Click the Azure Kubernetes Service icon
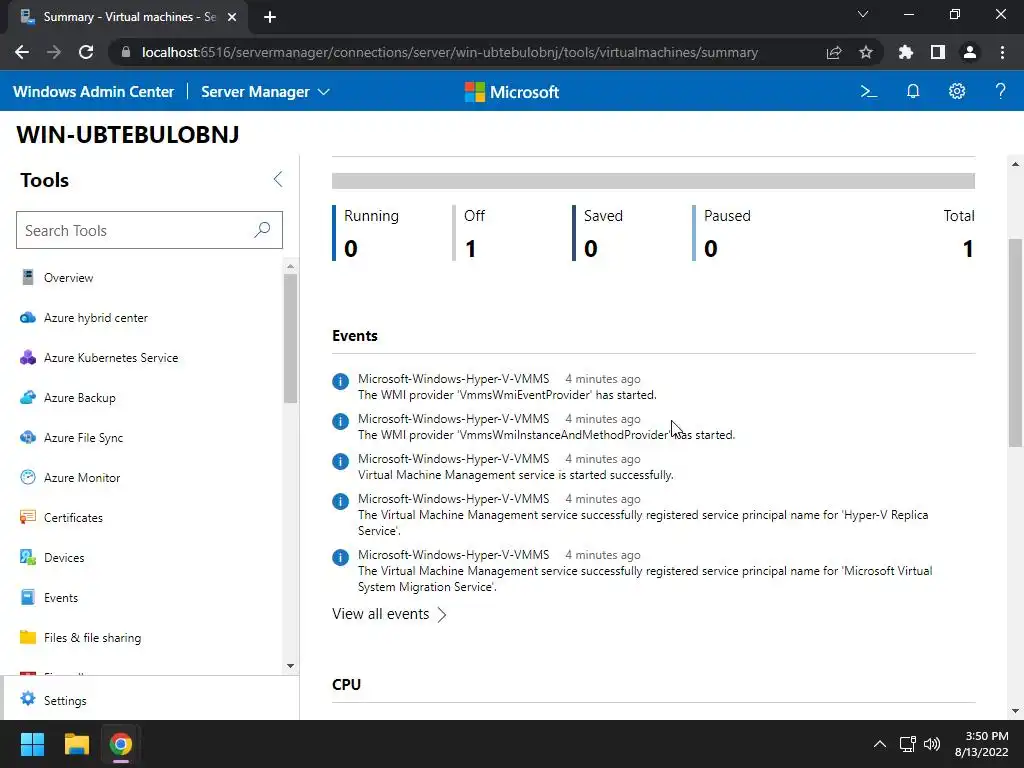Viewport: 1024px width, 768px height. point(27,357)
